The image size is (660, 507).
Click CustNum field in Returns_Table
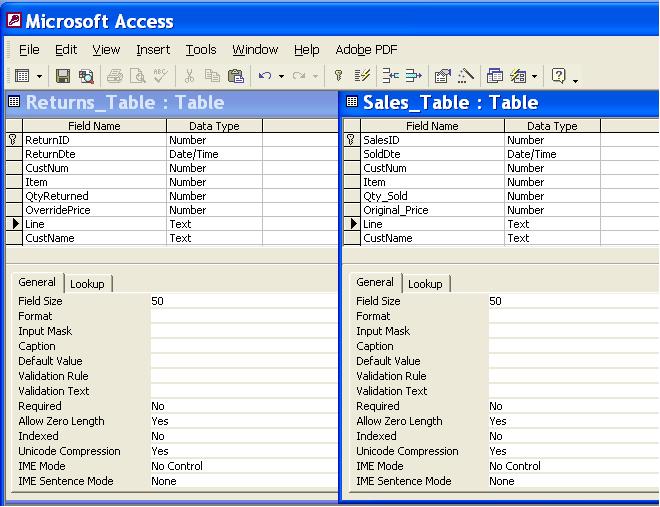pos(95,168)
